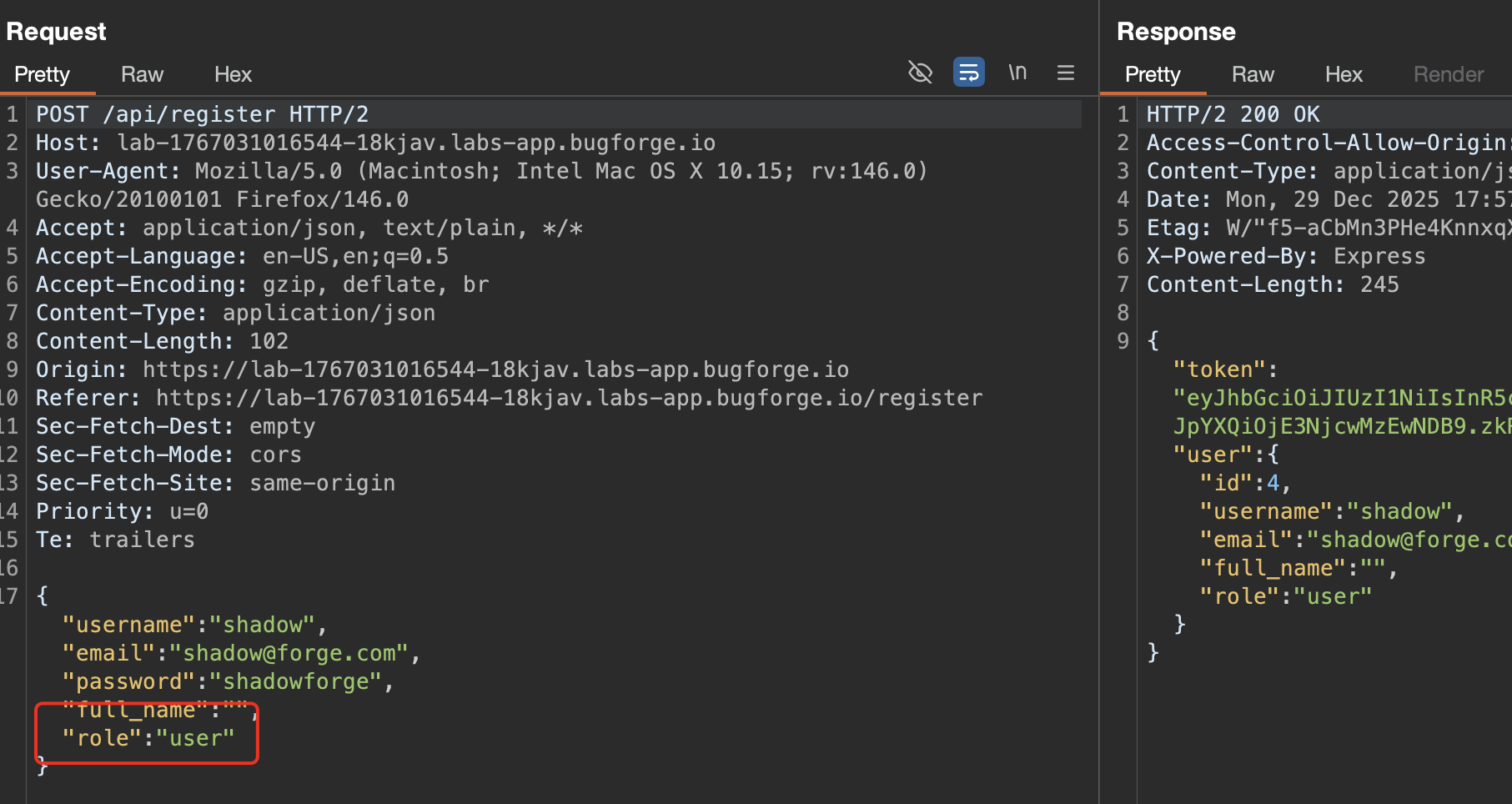Toggle the eye-slash hide icon in Request
1512x804 pixels.
(x=920, y=73)
